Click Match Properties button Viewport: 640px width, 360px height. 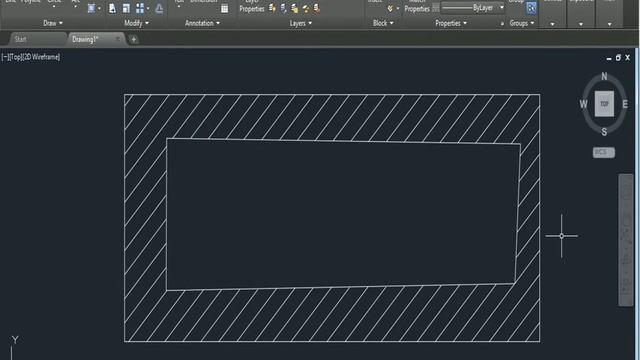pos(417,6)
